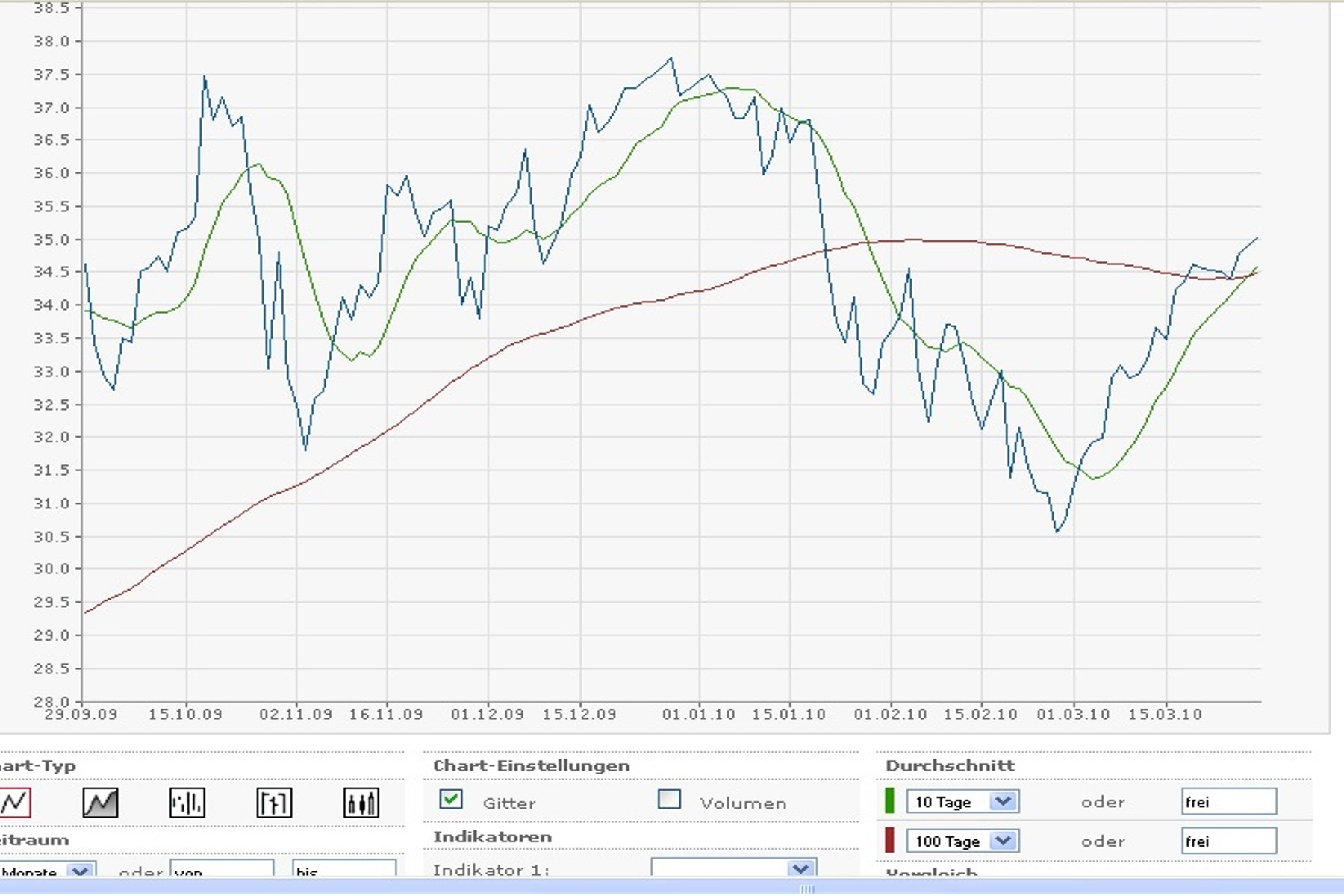Click the frei field beside 100 Tage
This screenshot has height=896, width=1344.
coord(1228,841)
